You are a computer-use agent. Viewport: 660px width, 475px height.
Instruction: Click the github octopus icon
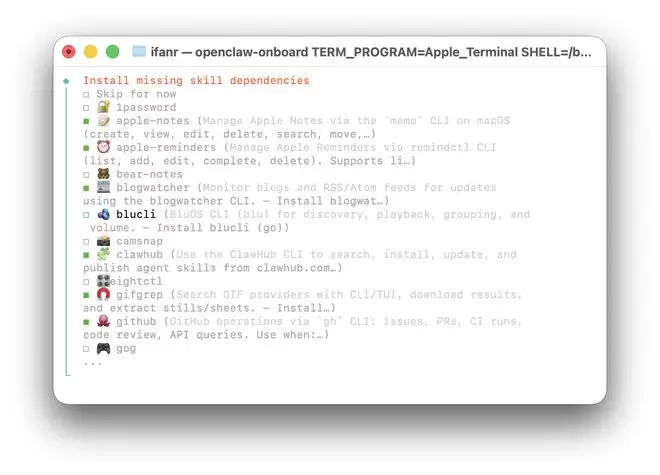coord(104,321)
